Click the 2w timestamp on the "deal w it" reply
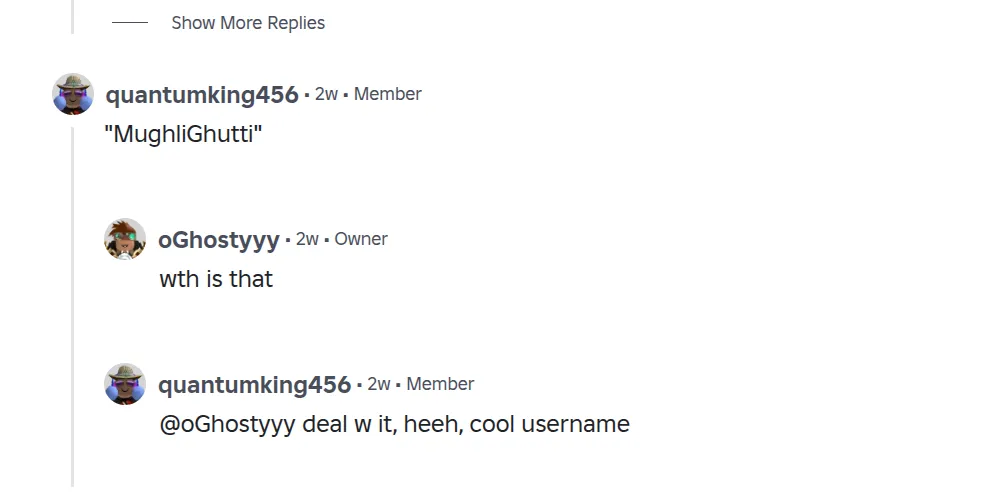This screenshot has height=502, width=986. point(379,384)
